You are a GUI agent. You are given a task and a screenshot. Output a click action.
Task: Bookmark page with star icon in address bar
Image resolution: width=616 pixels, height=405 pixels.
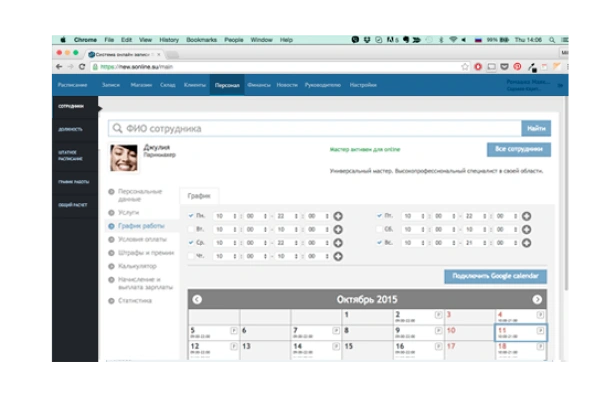pyautogui.click(x=465, y=66)
